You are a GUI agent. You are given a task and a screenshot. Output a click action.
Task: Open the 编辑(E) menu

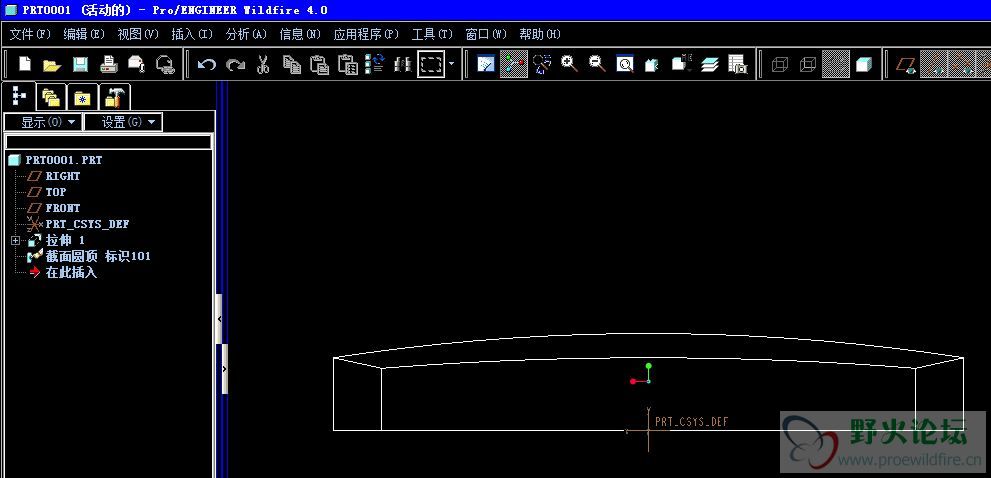click(x=84, y=34)
